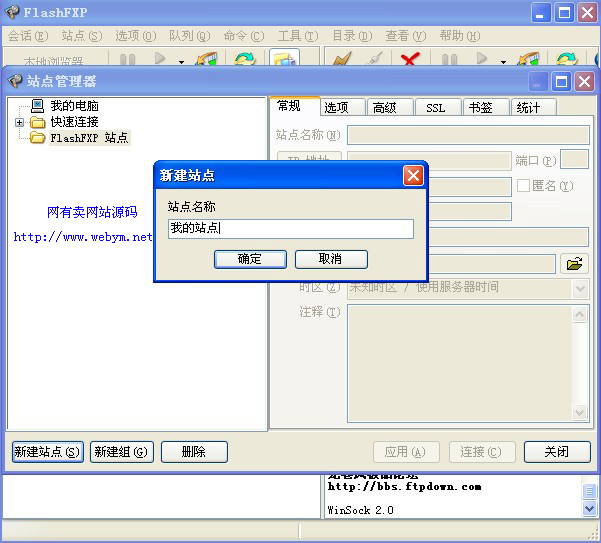Expand the 快速连接 tree node
The width and height of the screenshot is (601, 543).
pyautogui.click(x=19, y=122)
